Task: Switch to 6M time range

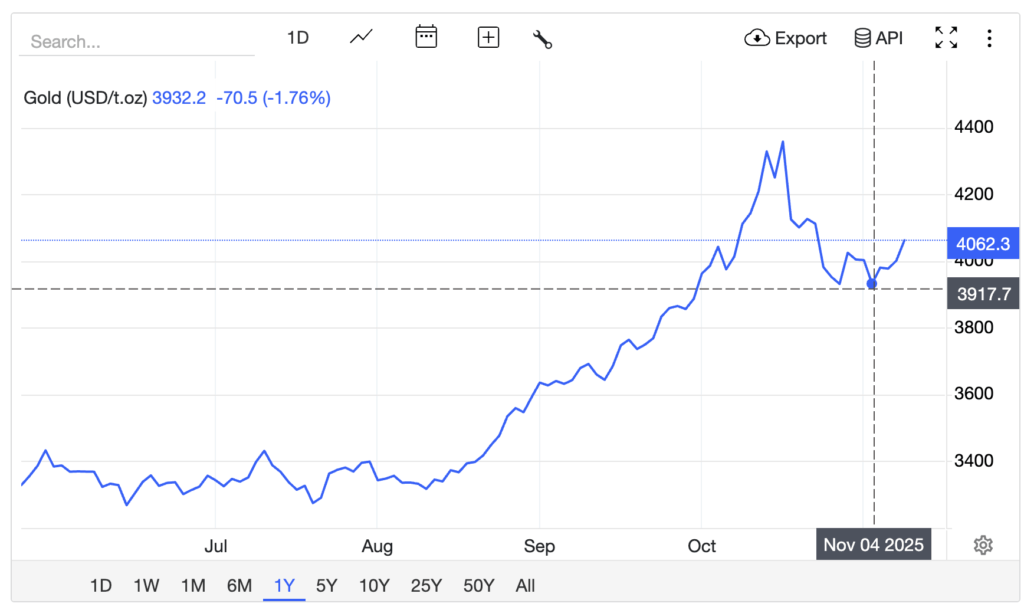Action: tap(239, 586)
